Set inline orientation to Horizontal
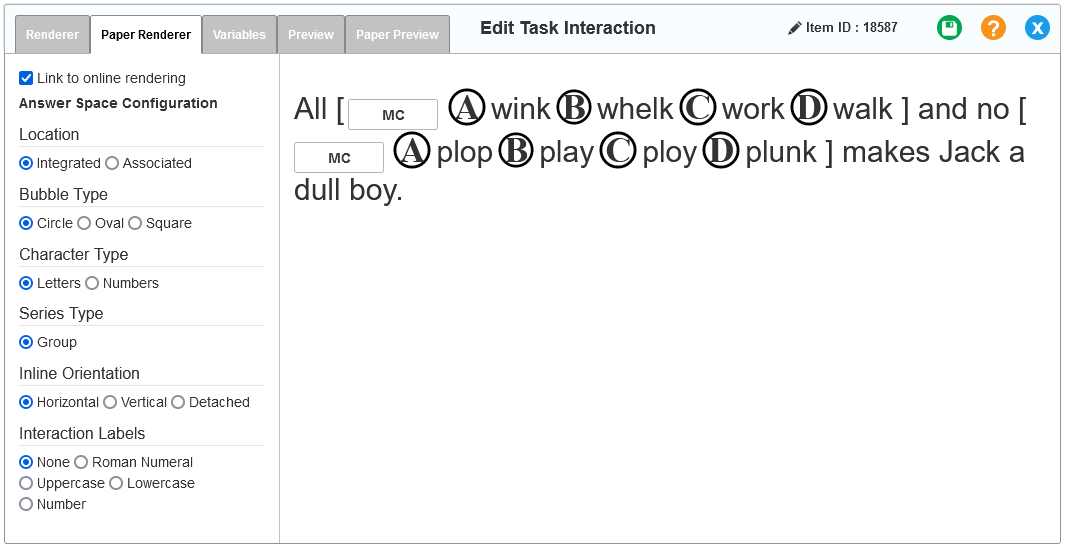This screenshot has width=1066, height=549. coord(26,402)
